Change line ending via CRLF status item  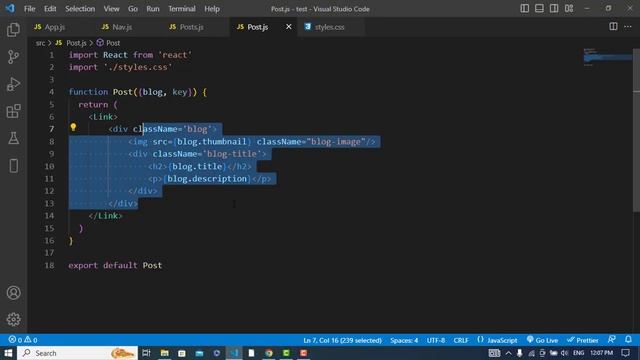click(x=461, y=340)
